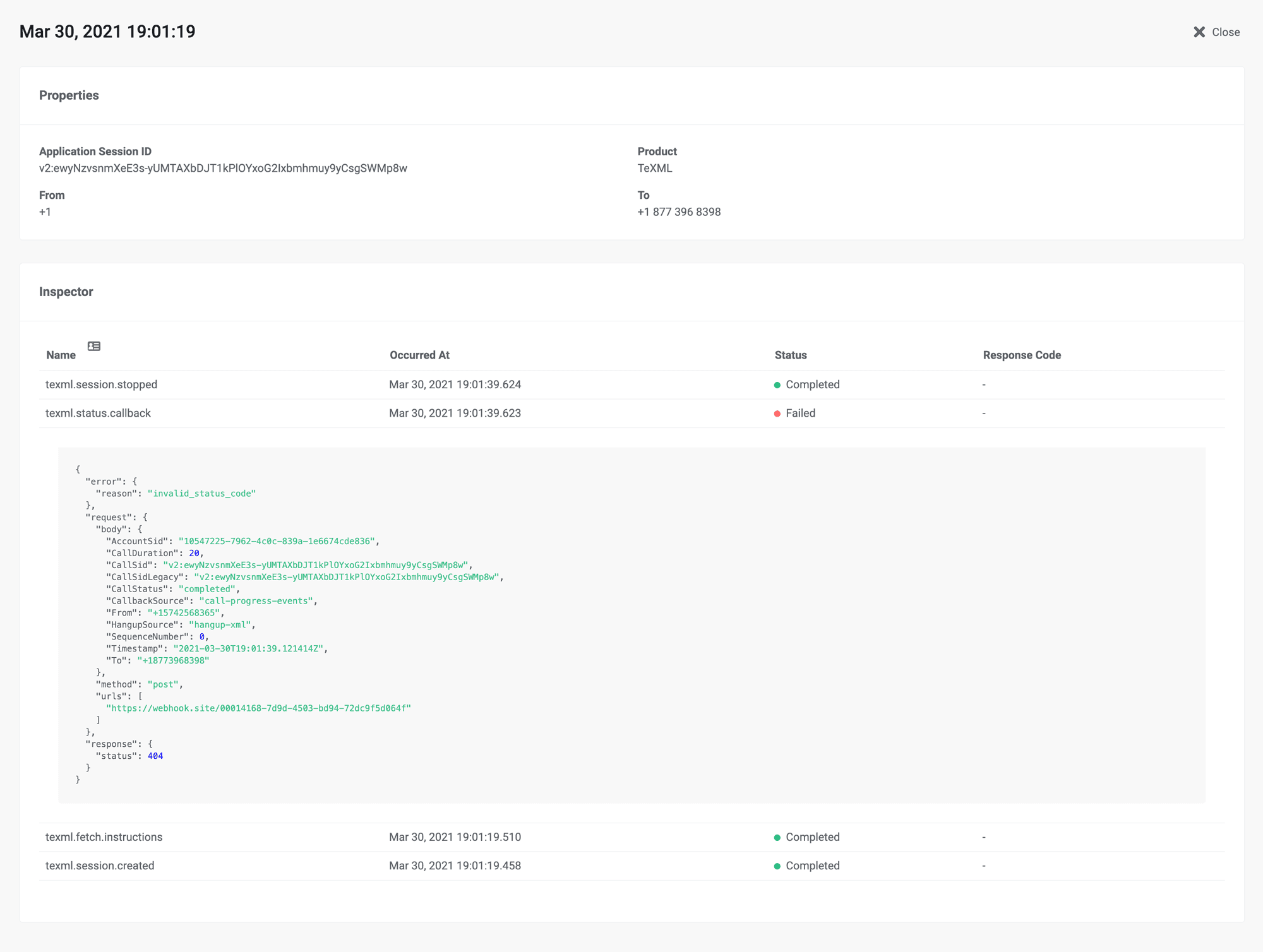Click the Occurred At column header
1263x952 pixels.
coord(419,355)
